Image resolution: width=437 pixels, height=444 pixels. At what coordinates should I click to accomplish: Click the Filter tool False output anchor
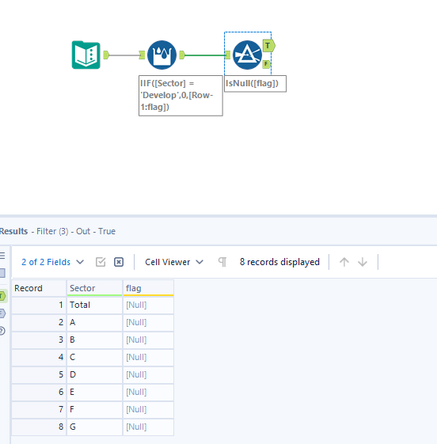(x=266, y=64)
